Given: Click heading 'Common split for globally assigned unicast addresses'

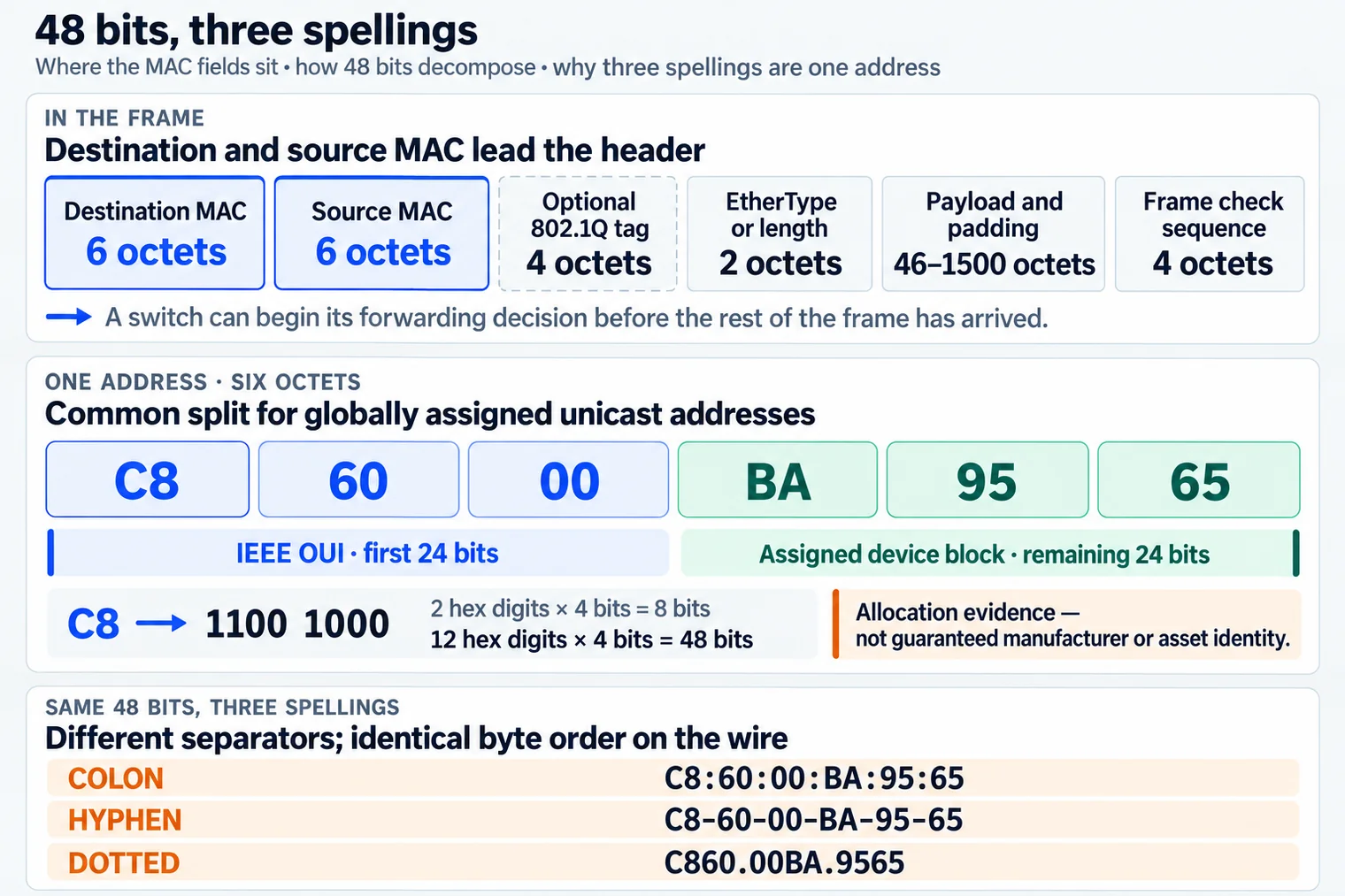Looking at the screenshot, I should [x=430, y=414].
